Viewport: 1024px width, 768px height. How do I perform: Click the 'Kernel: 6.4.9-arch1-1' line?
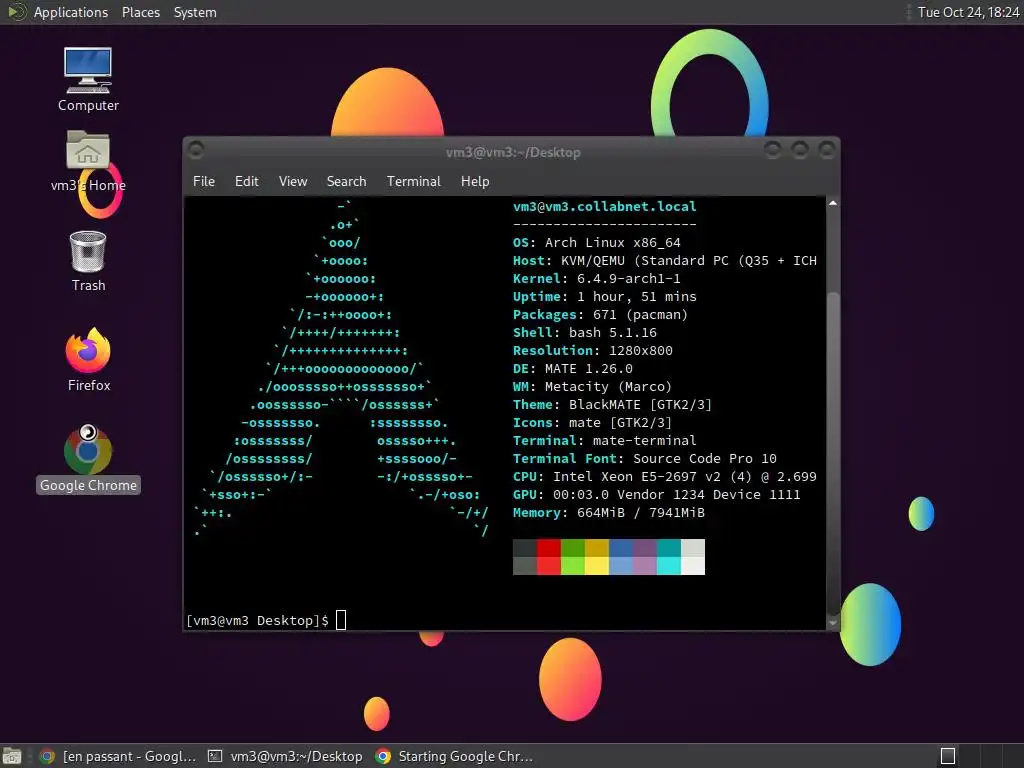click(x=597, y=278)
